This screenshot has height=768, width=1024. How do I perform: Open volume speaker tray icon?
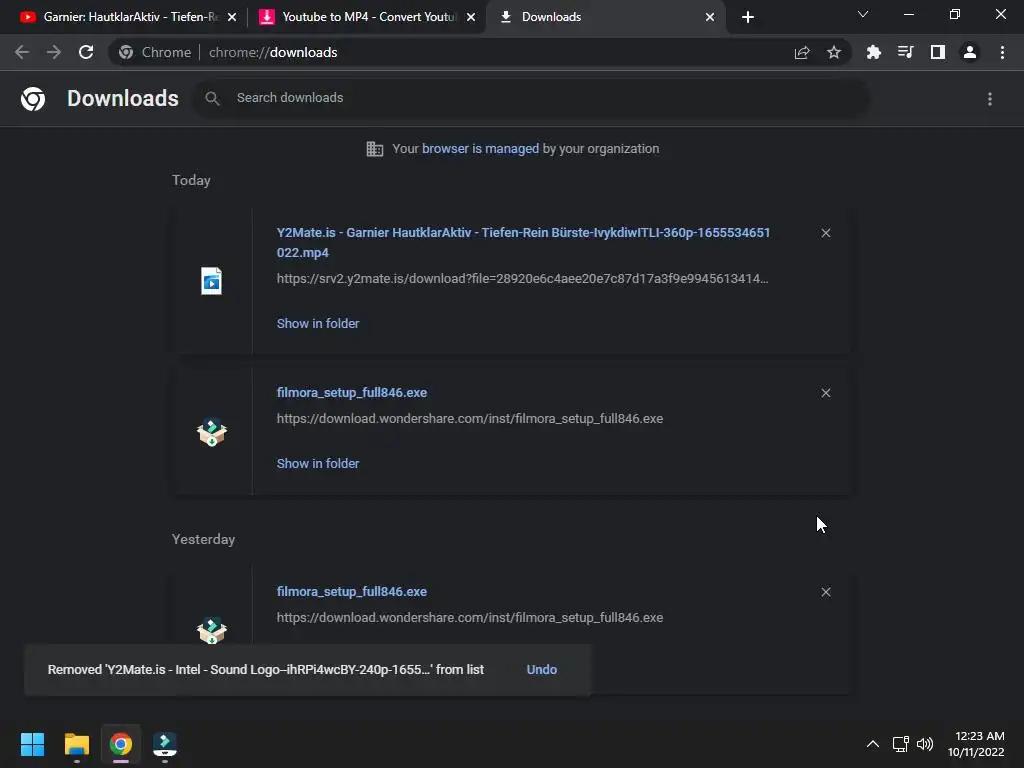(x=925, y=744)
